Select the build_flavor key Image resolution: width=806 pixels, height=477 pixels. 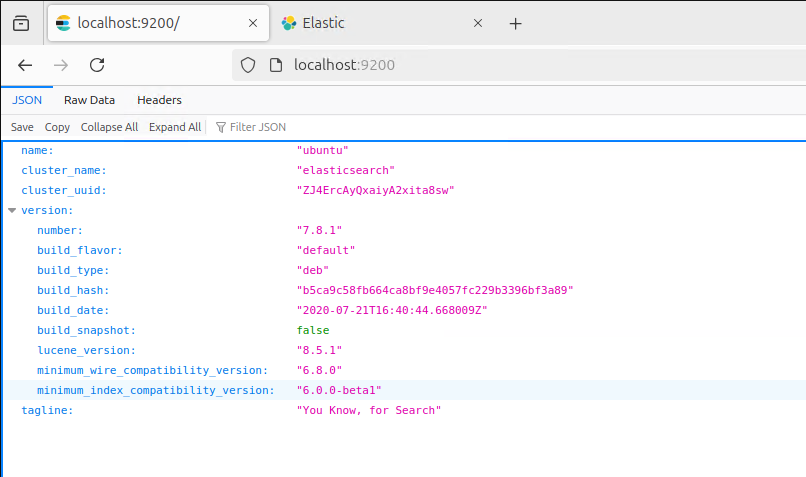click(80, 251)
